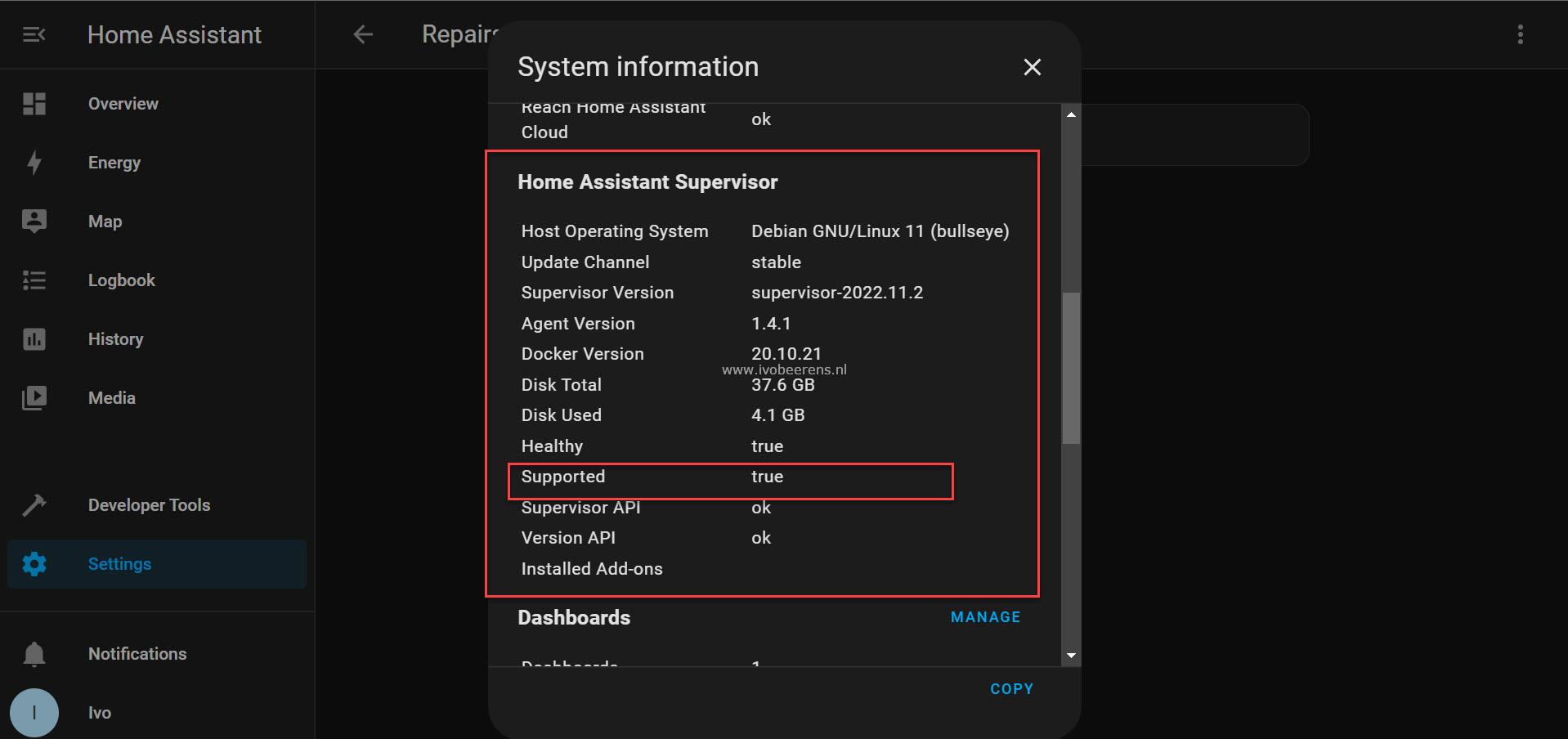Click the Logbook list icon
Screen dimensions: 1568x739
[34, 280]
